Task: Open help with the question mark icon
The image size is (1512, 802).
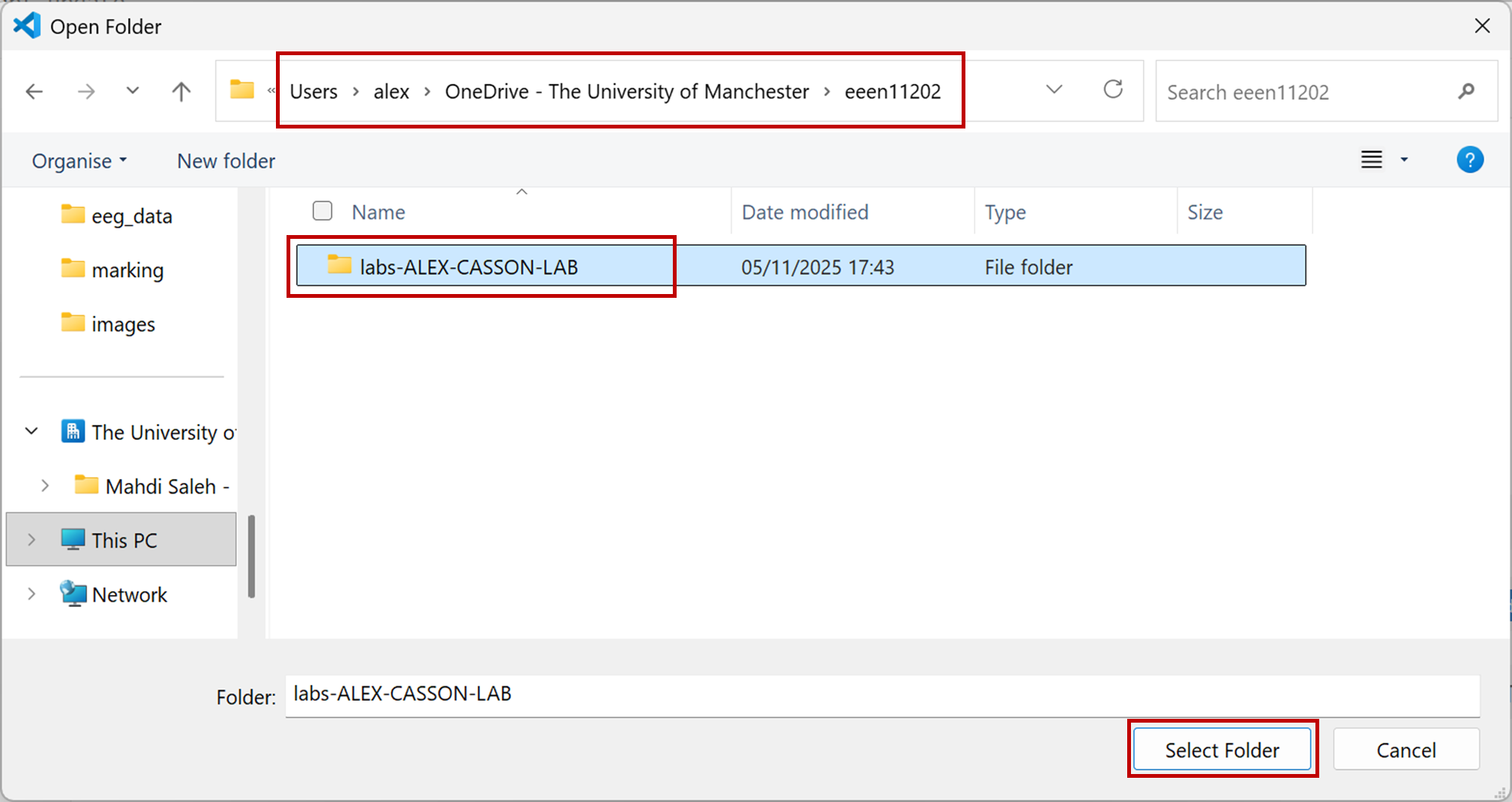Action: [1469, 160]
